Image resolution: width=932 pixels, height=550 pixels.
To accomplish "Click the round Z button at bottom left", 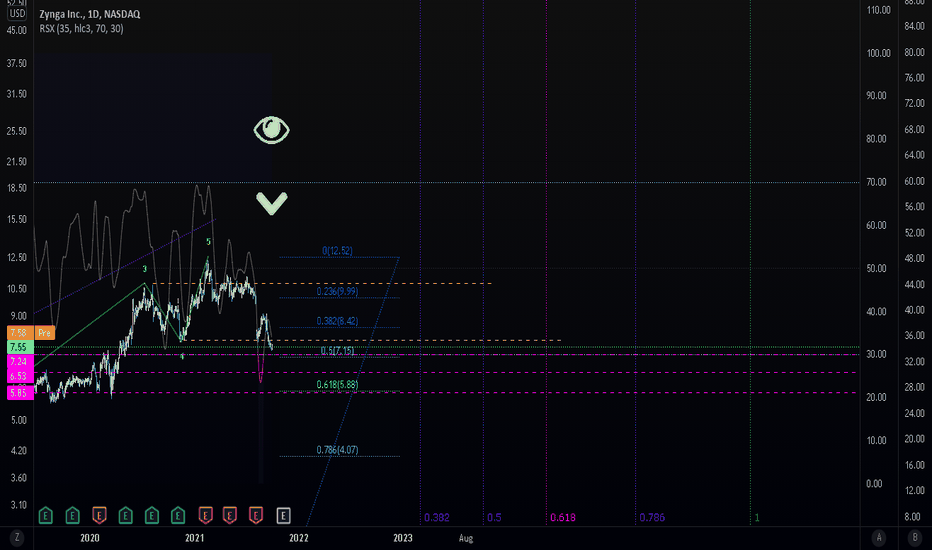I will [x=17, y=538].
